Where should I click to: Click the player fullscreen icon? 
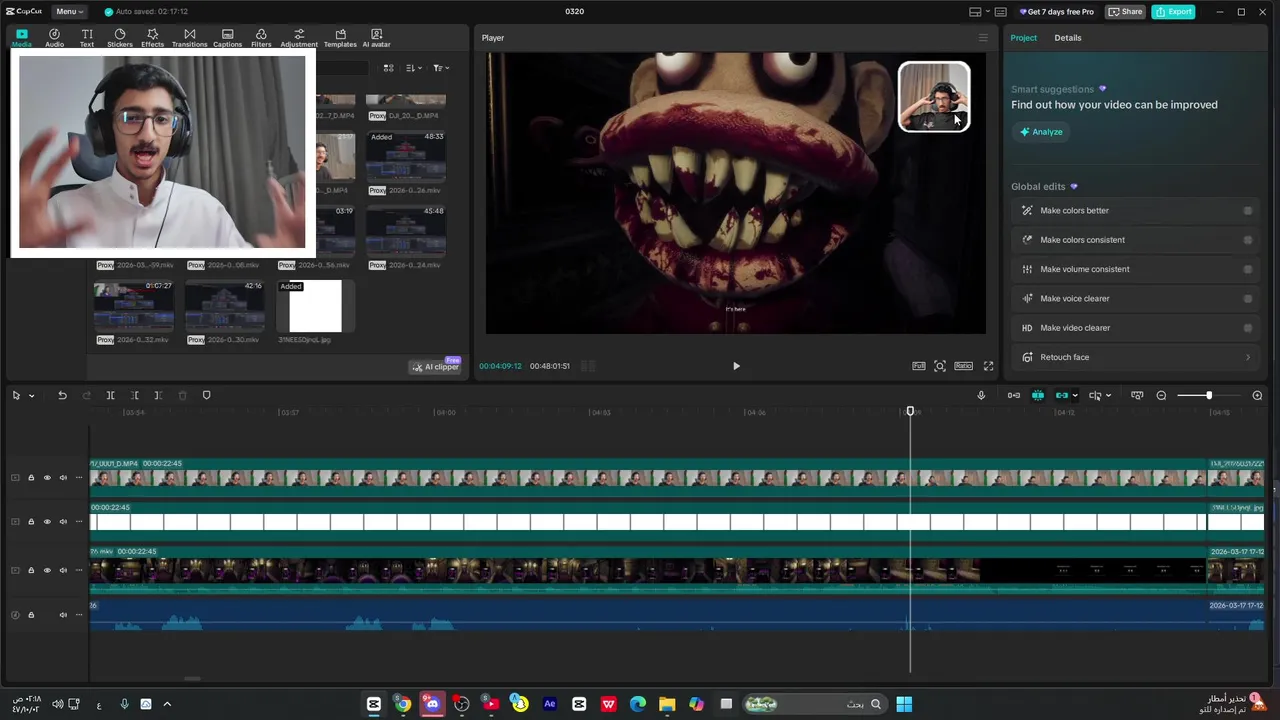click(x=988, y=366)
